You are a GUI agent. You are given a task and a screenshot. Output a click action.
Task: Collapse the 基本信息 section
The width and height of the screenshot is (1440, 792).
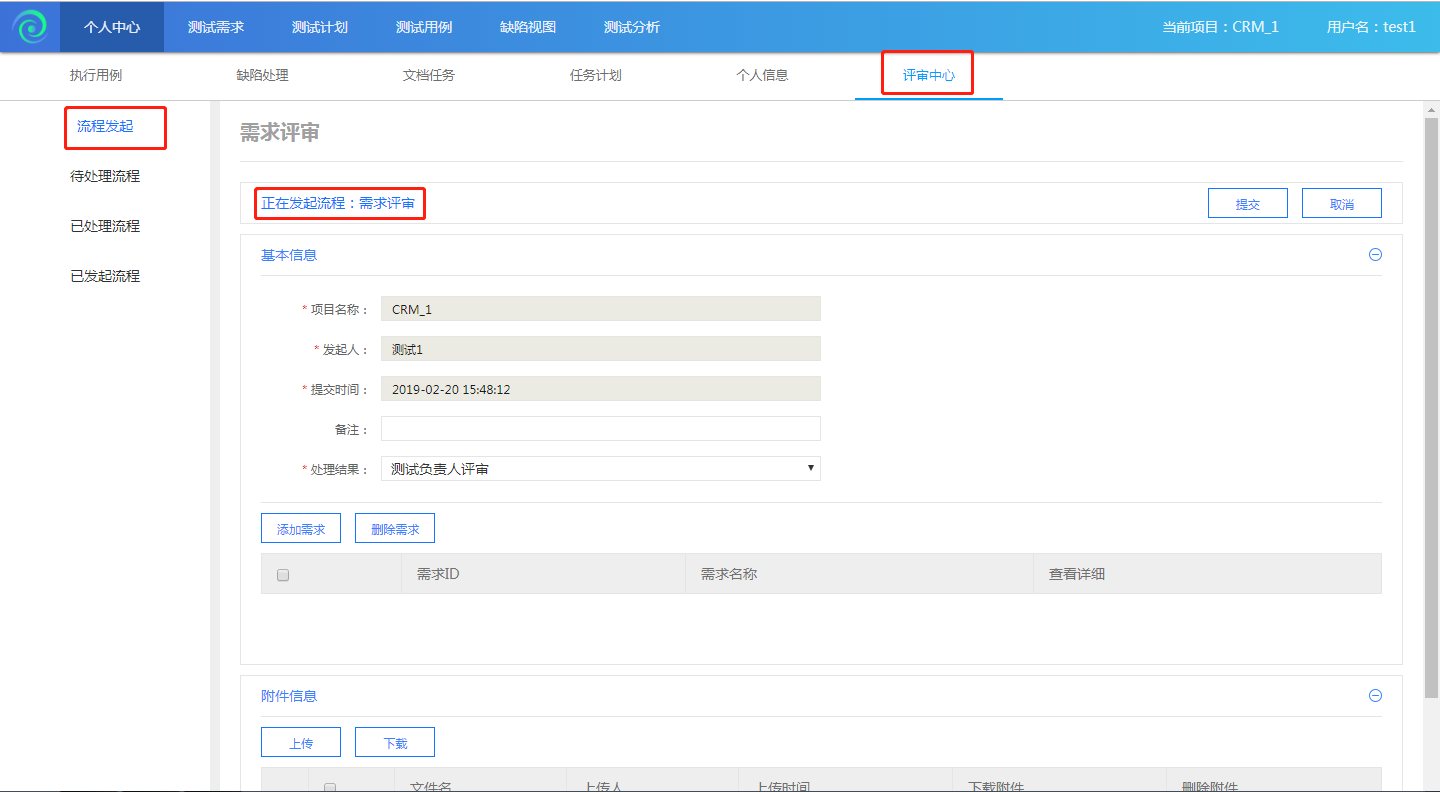[x=1375, y=255]
